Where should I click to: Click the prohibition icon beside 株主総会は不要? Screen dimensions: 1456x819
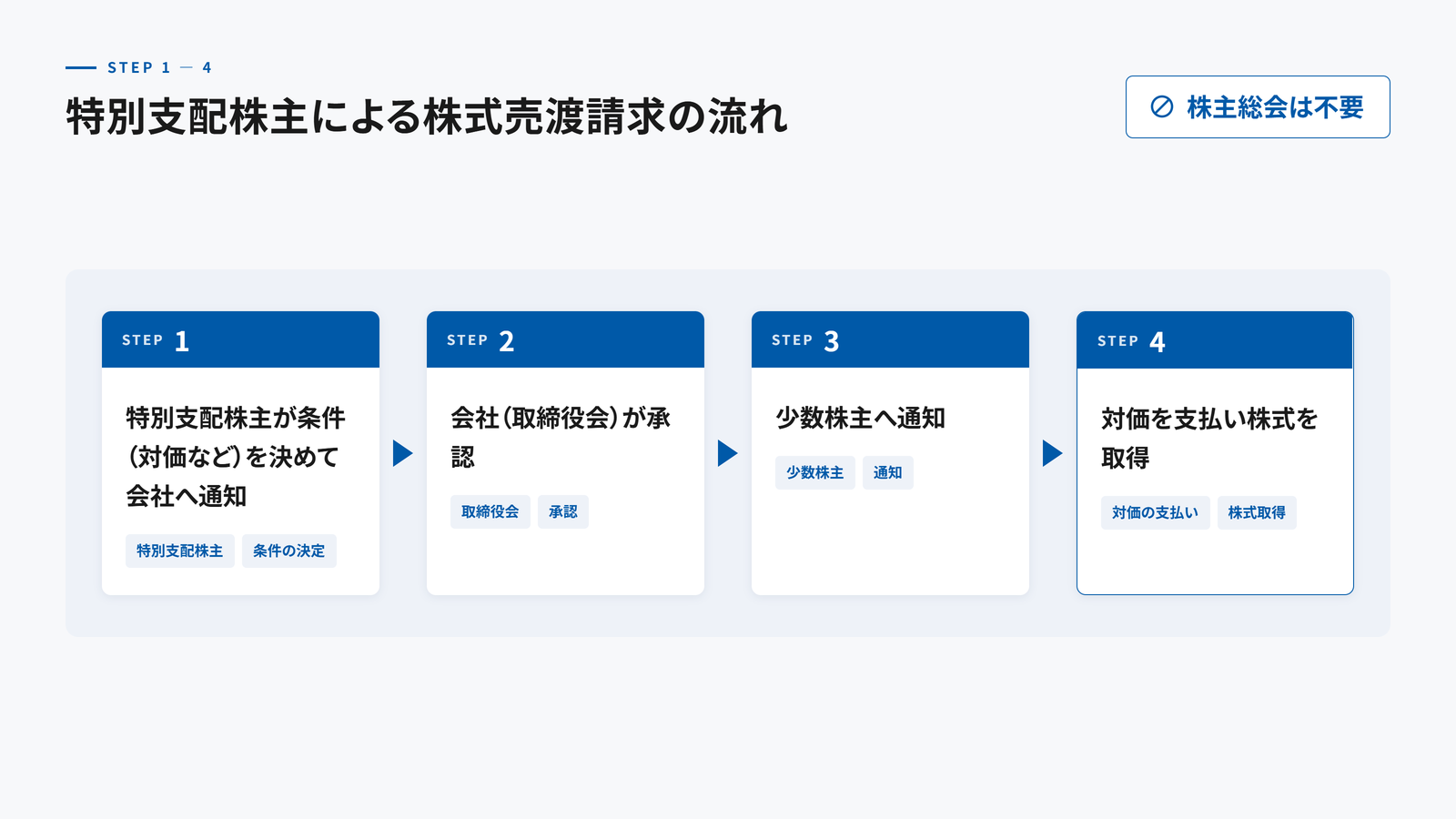point(1162,107)
